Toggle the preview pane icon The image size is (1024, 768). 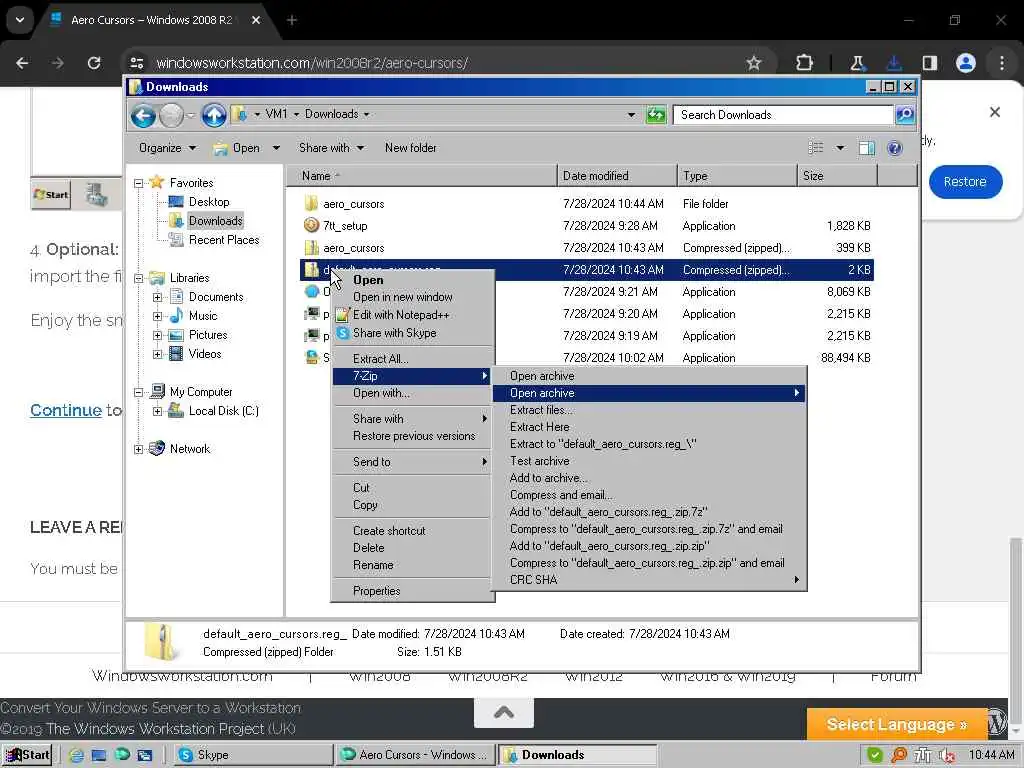pos(867,148)
